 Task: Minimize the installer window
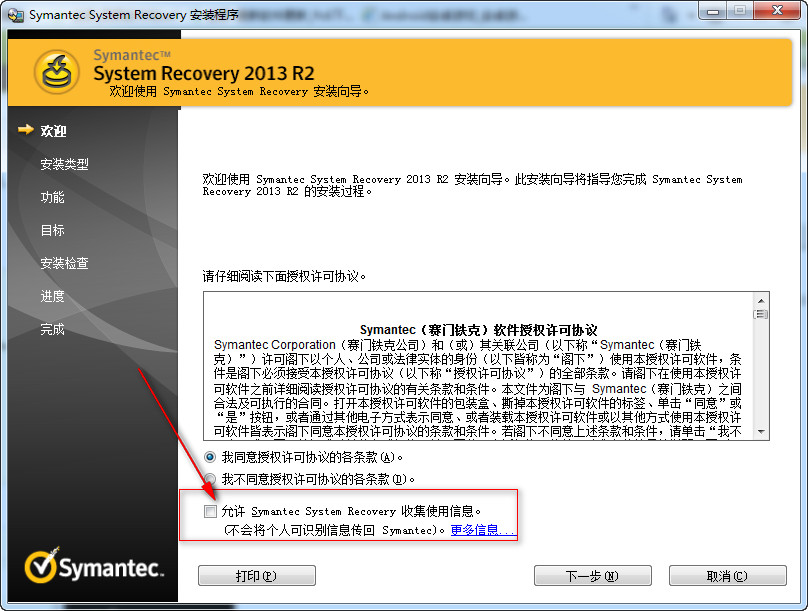tap(713, 10)
